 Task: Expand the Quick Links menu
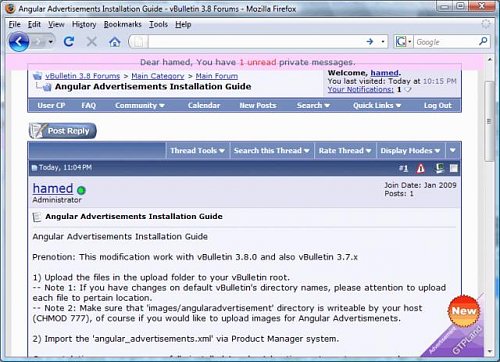[x=377, y=105]
